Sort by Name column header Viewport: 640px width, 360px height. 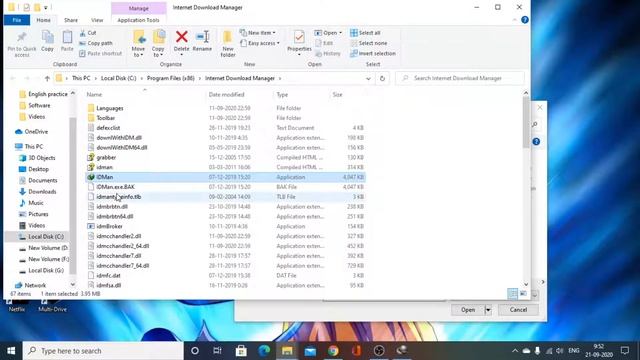pos(94,94)
